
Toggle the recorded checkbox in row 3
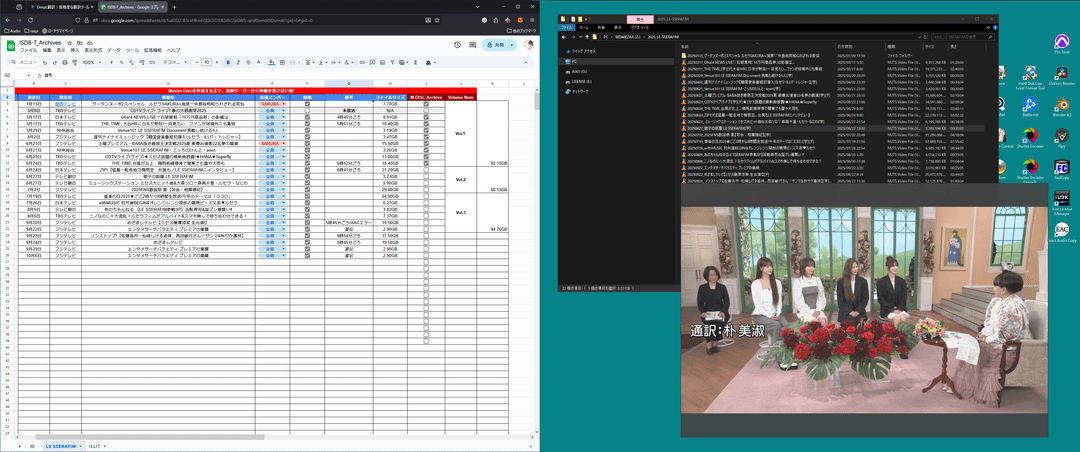coord(307,103)
